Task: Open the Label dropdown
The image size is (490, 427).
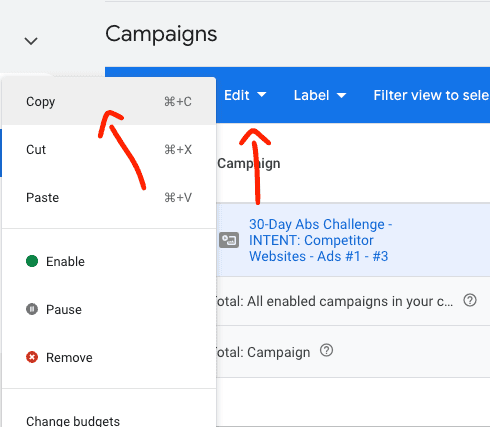Action: 320,95
